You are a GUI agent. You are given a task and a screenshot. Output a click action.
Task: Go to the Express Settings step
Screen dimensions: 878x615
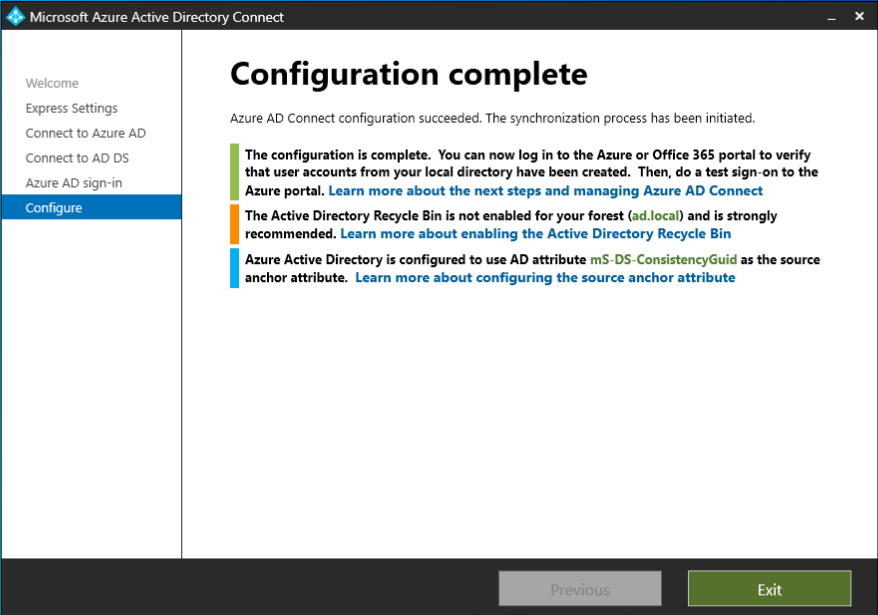click(71, 108)
